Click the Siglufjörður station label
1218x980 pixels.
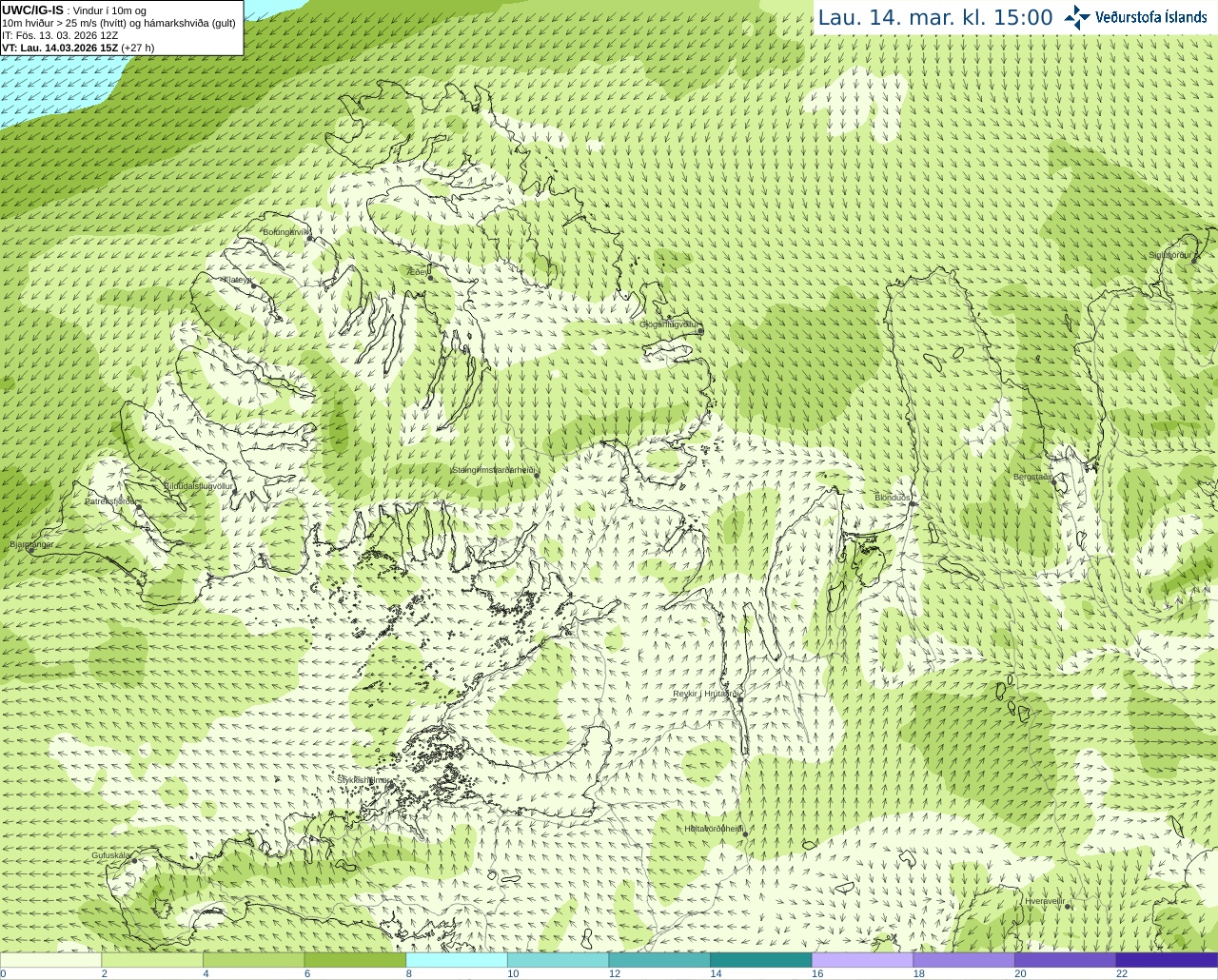(1170, 255)
